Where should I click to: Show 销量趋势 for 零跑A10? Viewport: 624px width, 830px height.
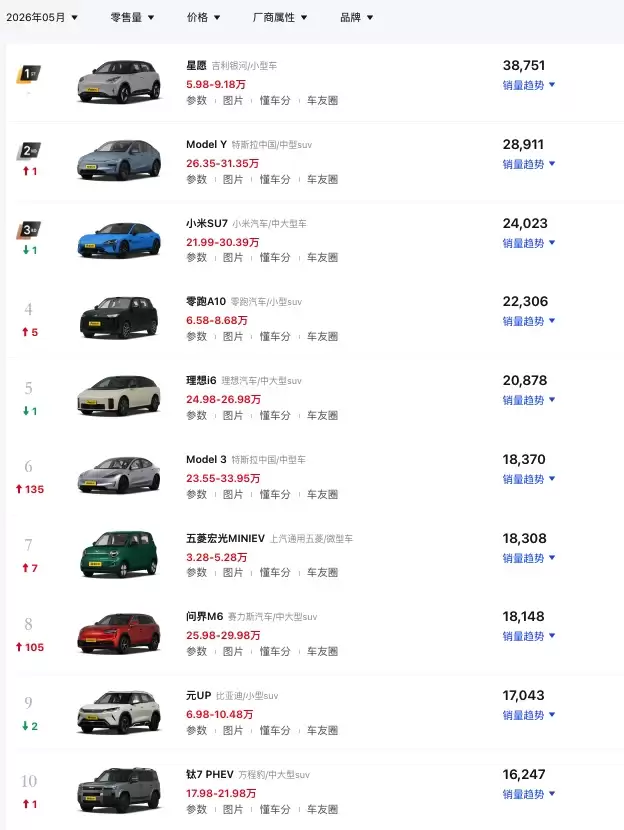point(529,321)
